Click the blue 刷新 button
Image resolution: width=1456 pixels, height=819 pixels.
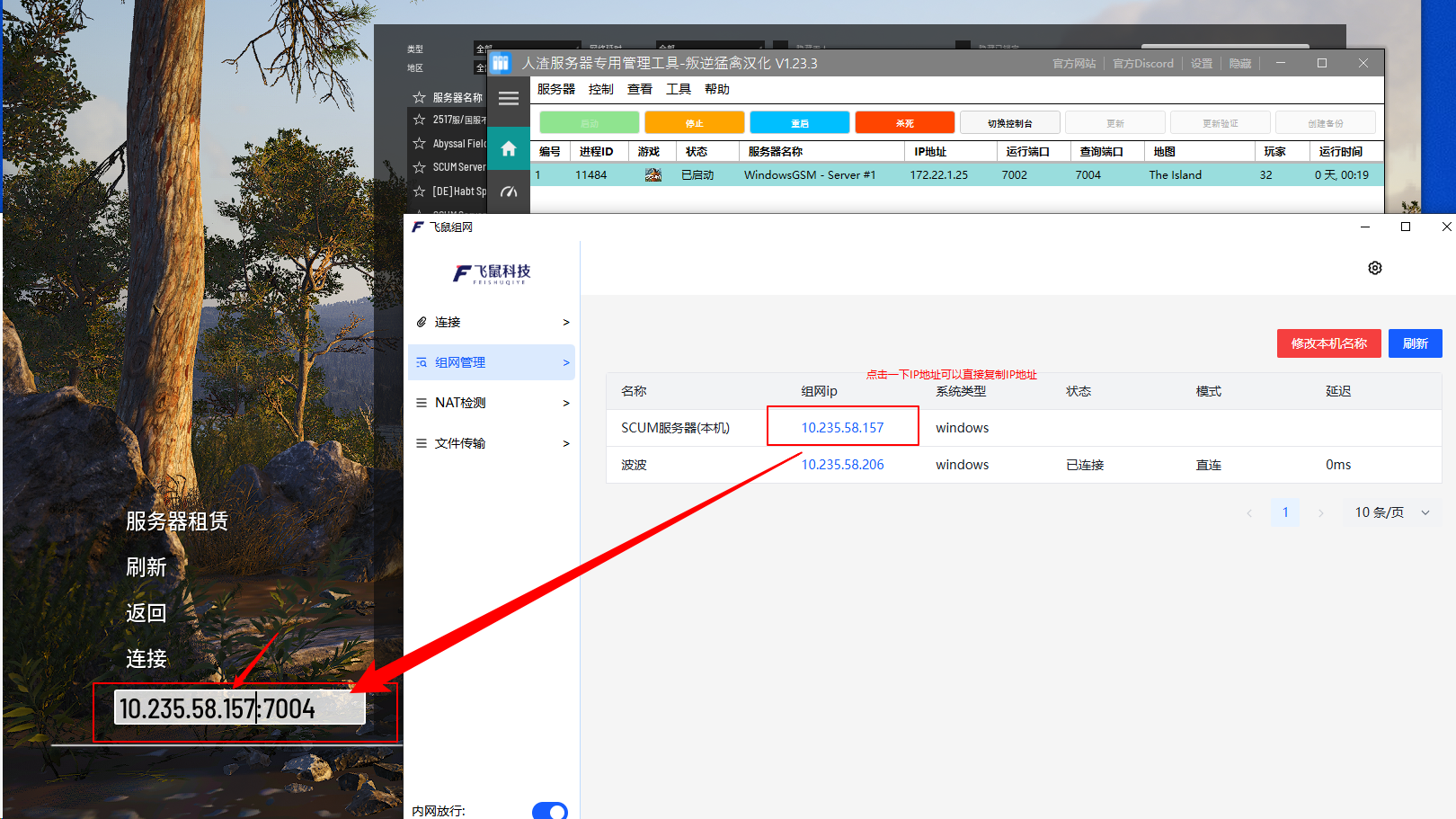click(1415, 343)
